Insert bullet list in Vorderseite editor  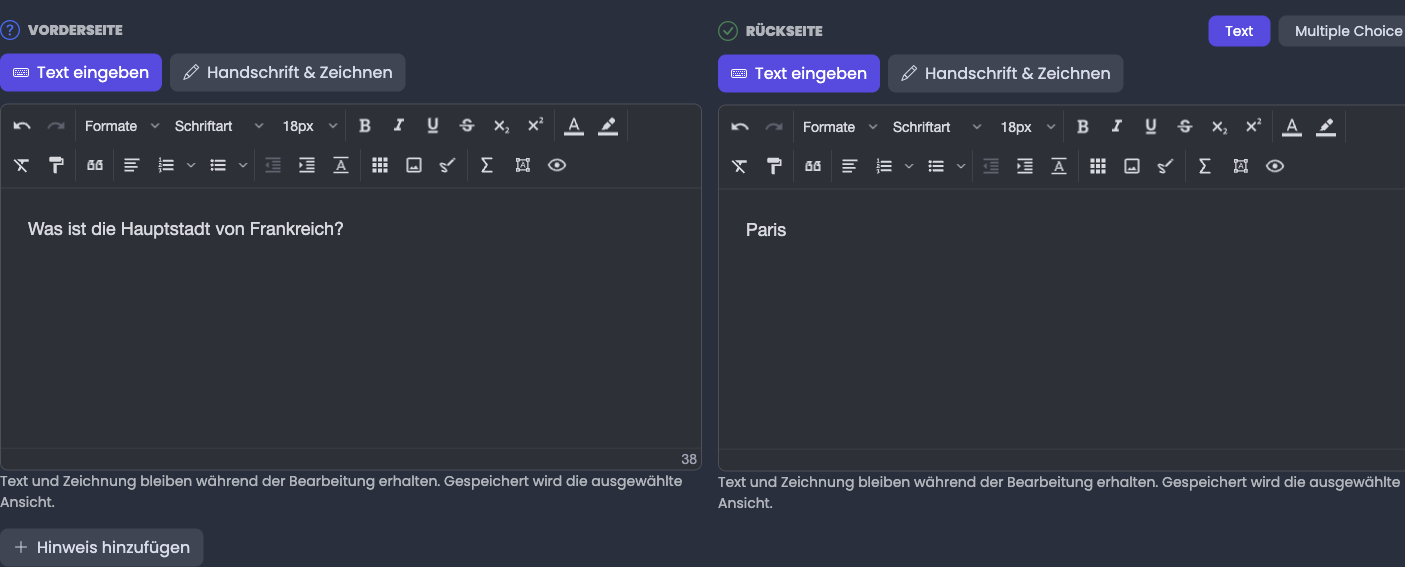coord(218,166)
